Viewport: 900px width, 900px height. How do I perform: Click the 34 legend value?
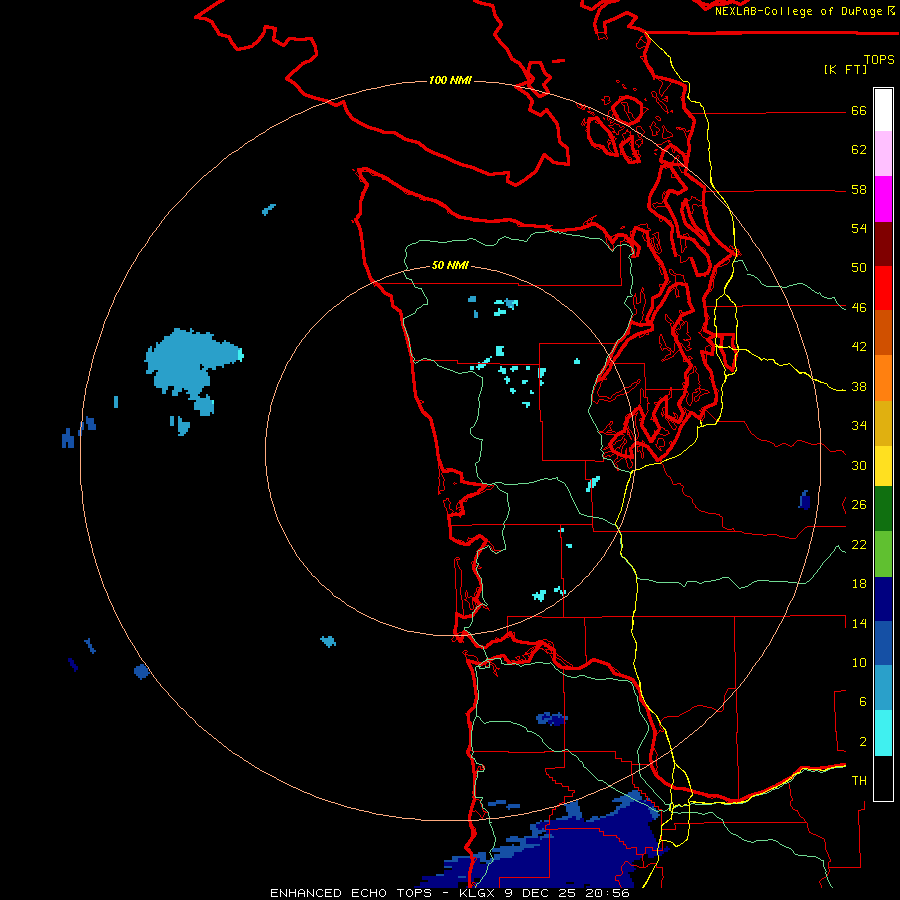pyautogui.click(x=859, y=426)
